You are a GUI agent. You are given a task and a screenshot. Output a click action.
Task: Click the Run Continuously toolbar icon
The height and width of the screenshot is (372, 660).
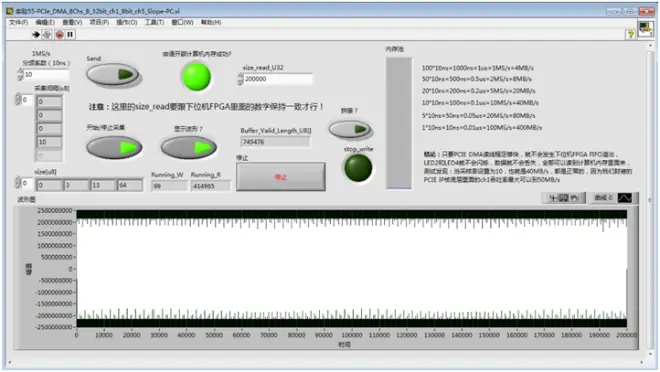[x=47, y=35]
